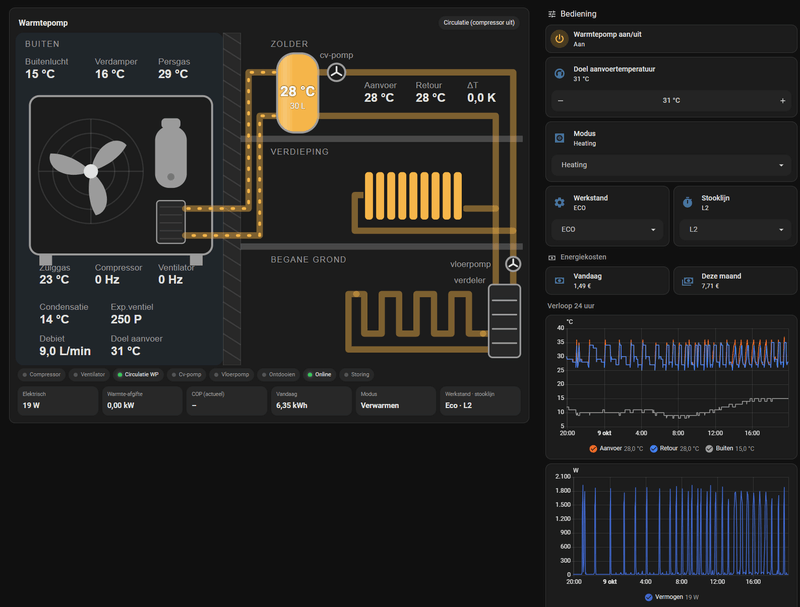Click the Elektrisch 19 W tile
Screen dimensions: 800x607
coord(57,400)
